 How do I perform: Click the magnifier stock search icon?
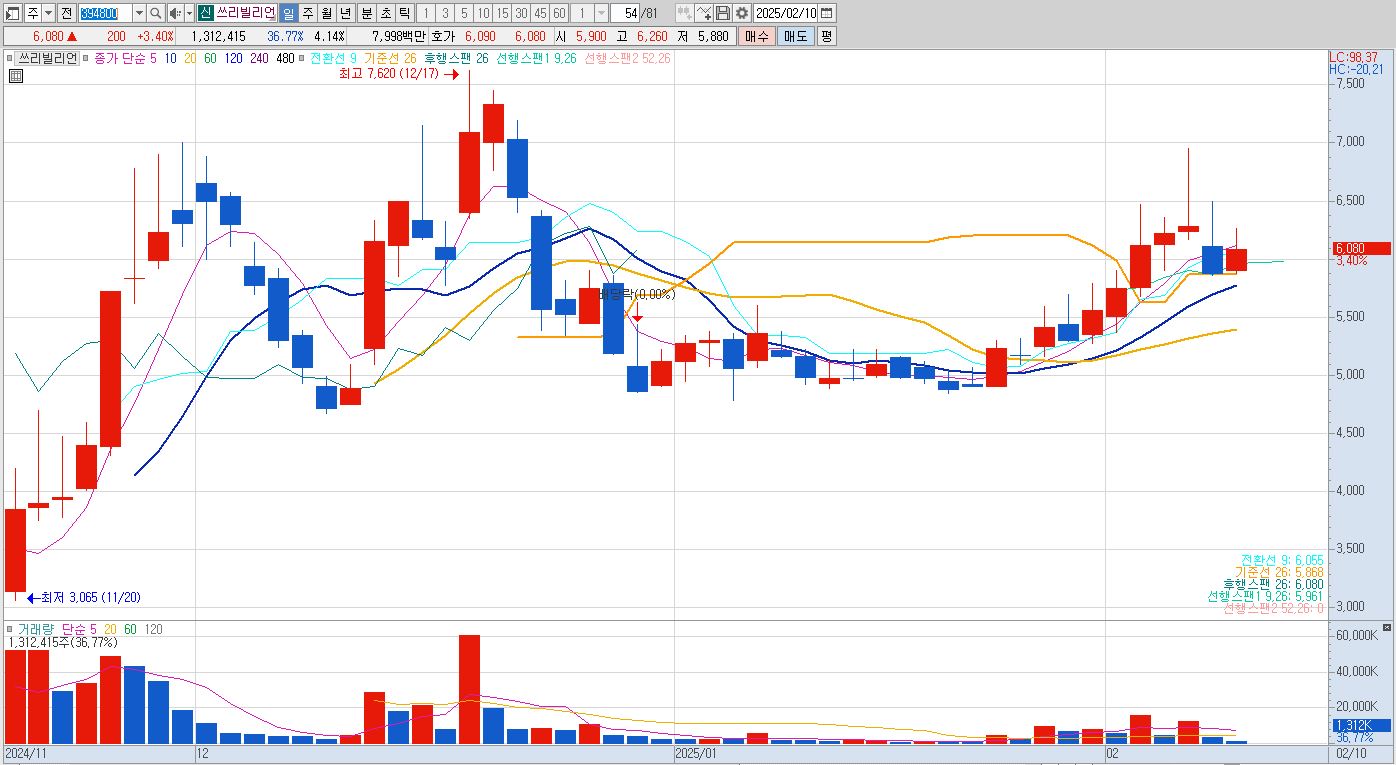(x=156, y=13)
